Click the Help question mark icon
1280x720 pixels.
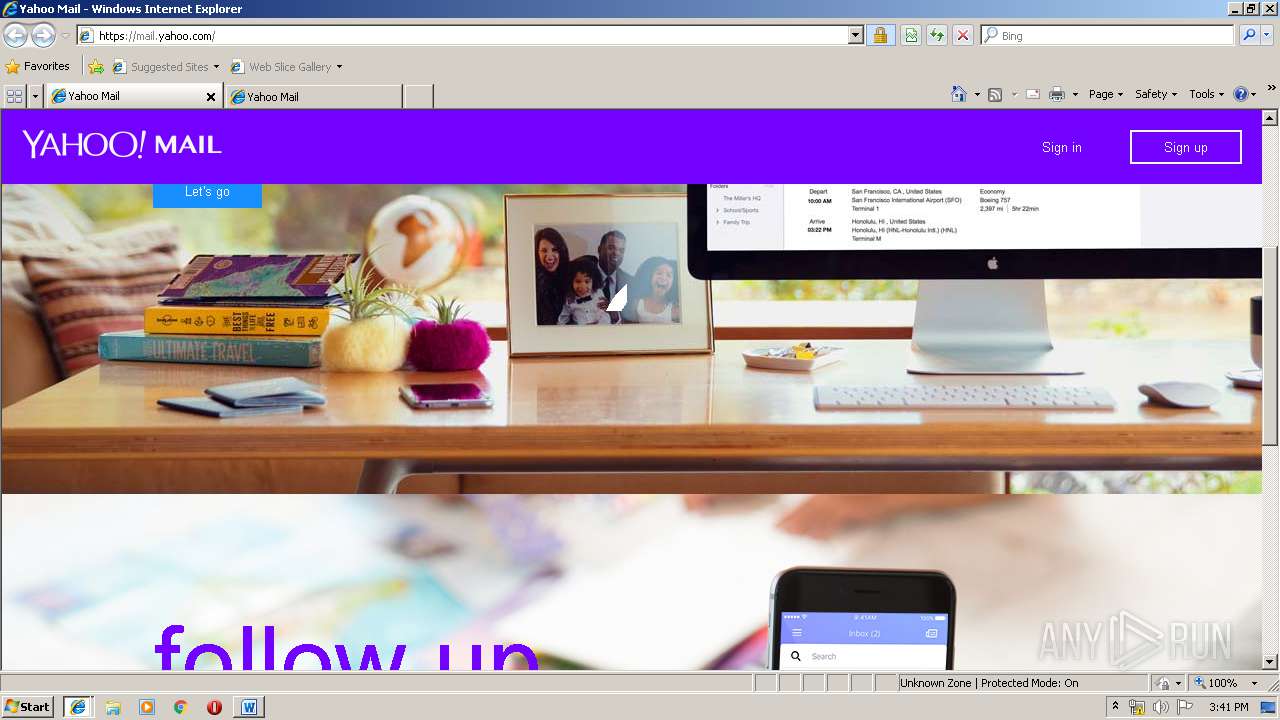(x=1241, y=94)
